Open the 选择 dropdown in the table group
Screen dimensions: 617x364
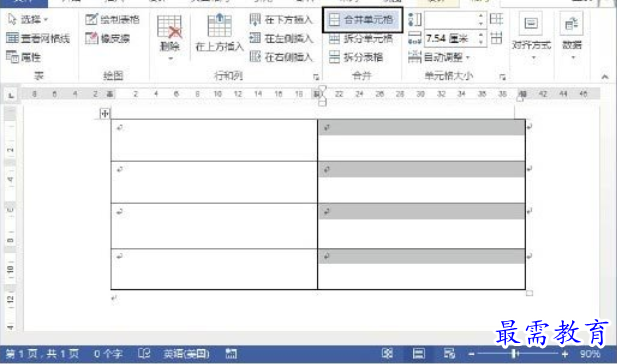[x=28, y=19]
